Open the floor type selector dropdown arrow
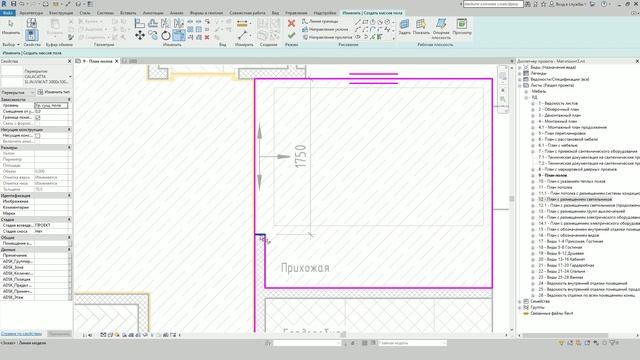 (70, 76)
